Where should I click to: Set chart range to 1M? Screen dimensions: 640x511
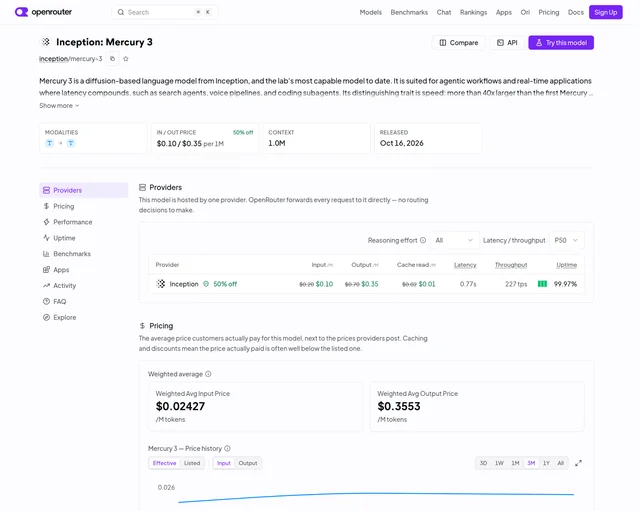[x=516, y=463]
